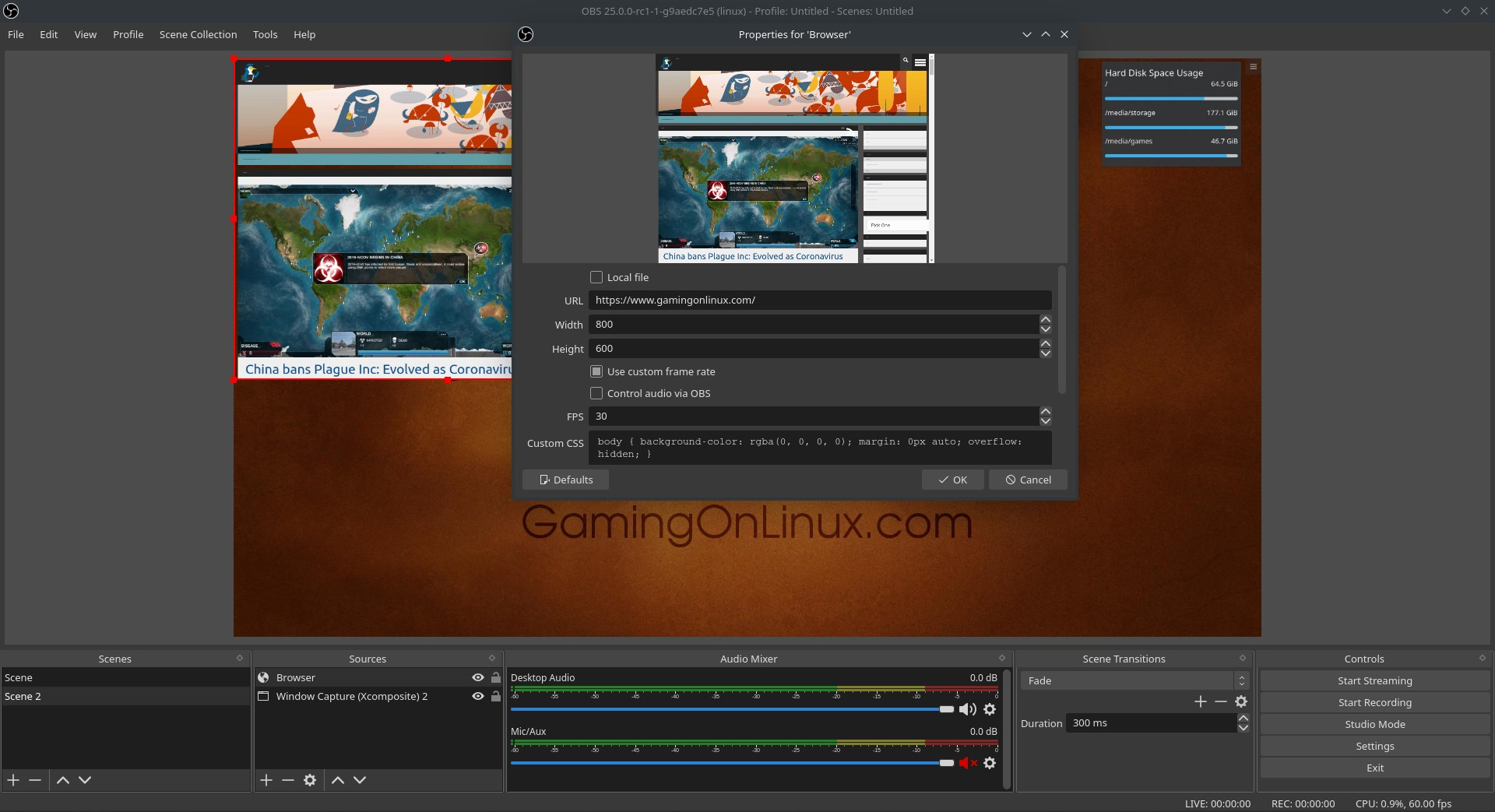The width and height of the screenshot is (1495, 812).
Task: Open Desktop Audio settings gear
Action: coord(990,709)
